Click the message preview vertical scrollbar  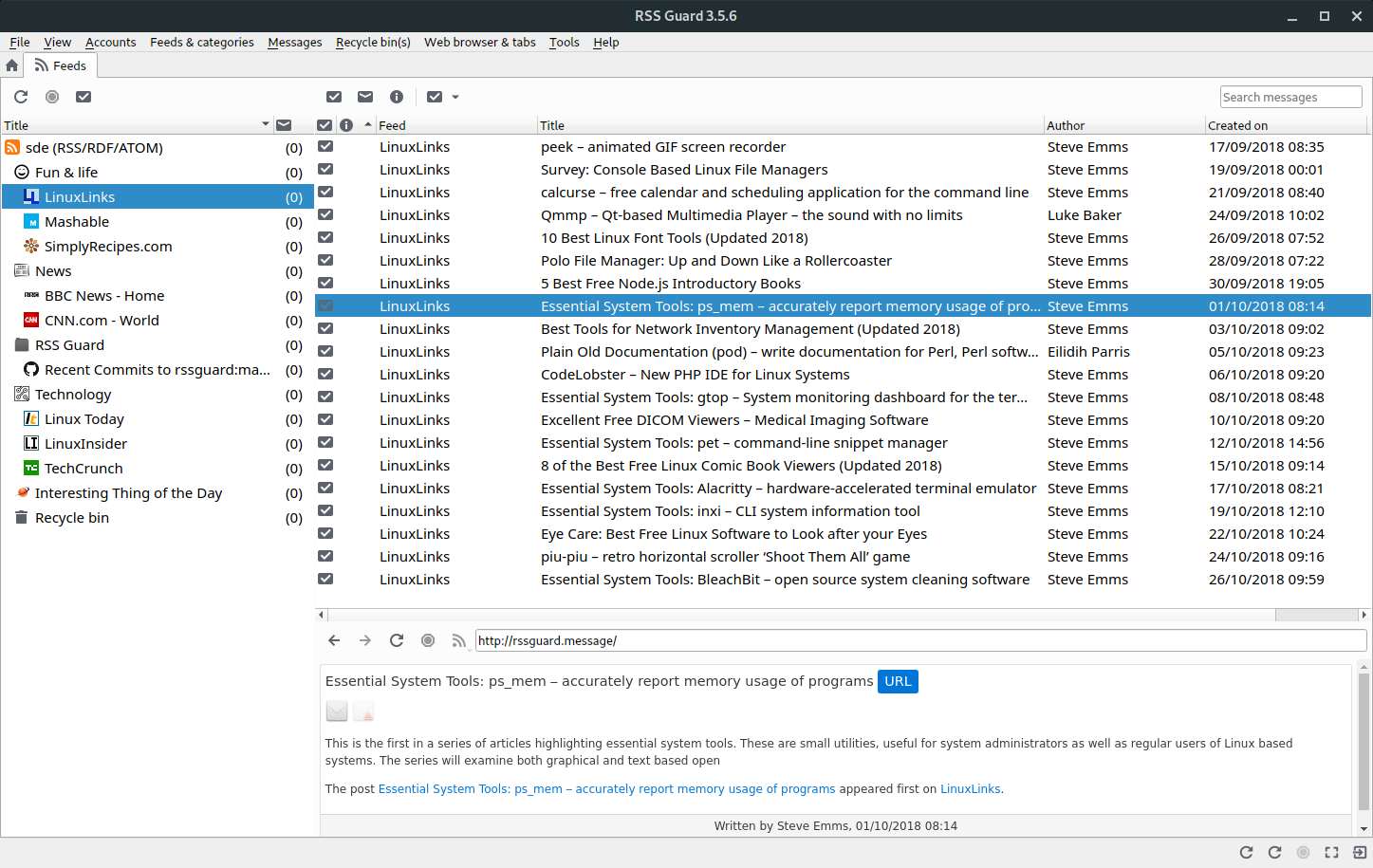(x=1364, y=742)
